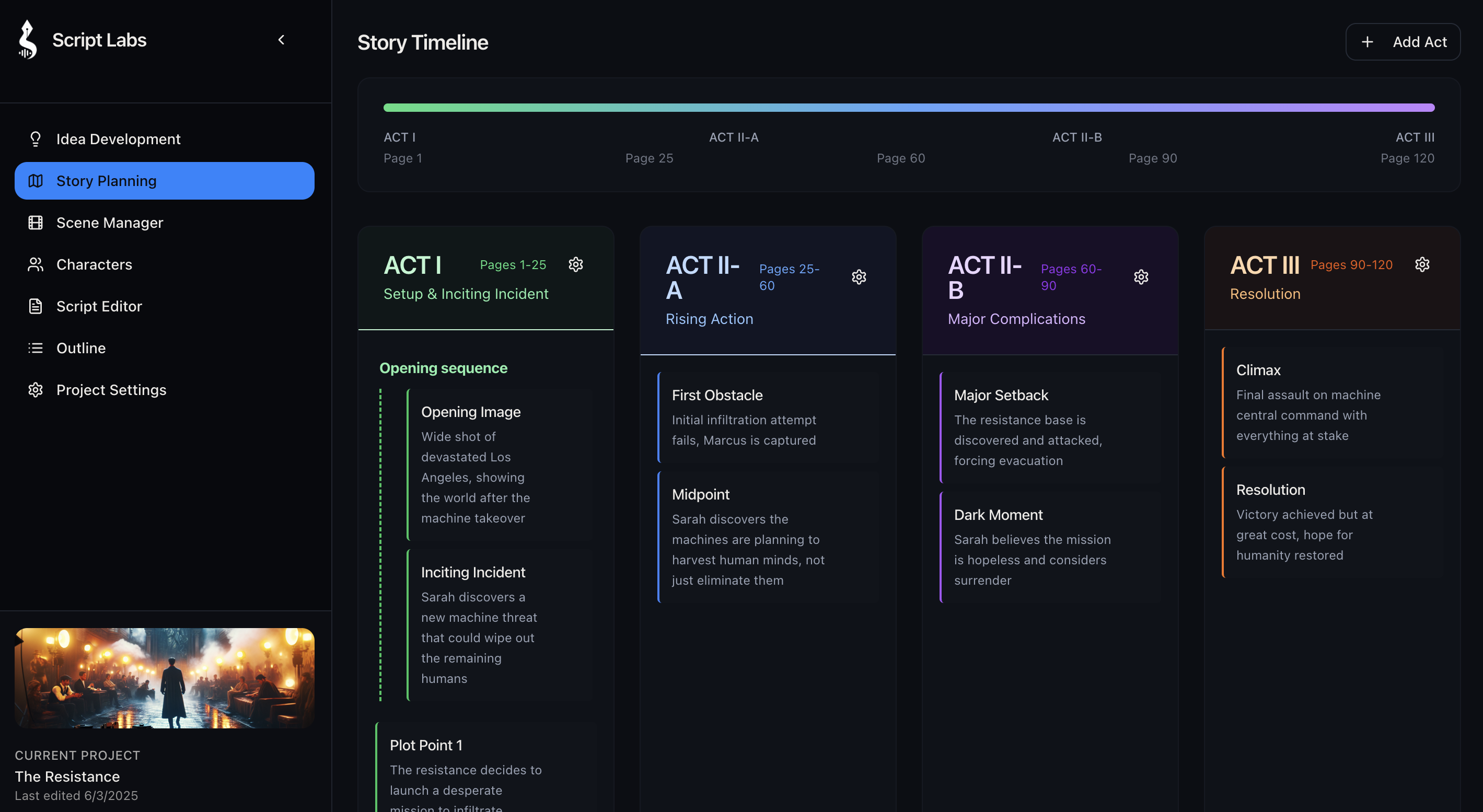The width and height of the screenshot is (1483, 812).
Task: Open settings gear on ACT II-A card
Action: [859, 277]
